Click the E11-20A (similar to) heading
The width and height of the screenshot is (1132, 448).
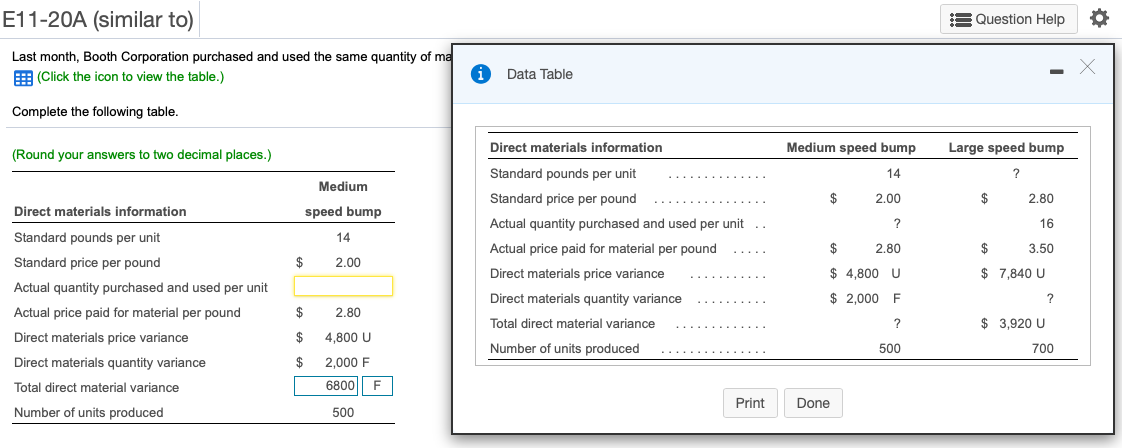pos(98,19)
